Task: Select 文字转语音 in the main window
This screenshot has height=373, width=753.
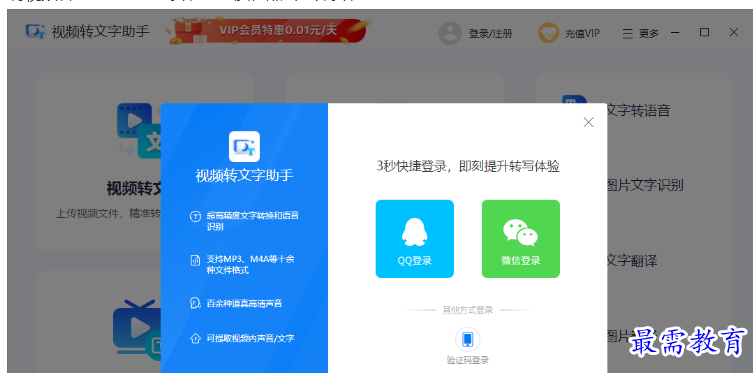Action: pyautogui.click(x=638, y=111)
